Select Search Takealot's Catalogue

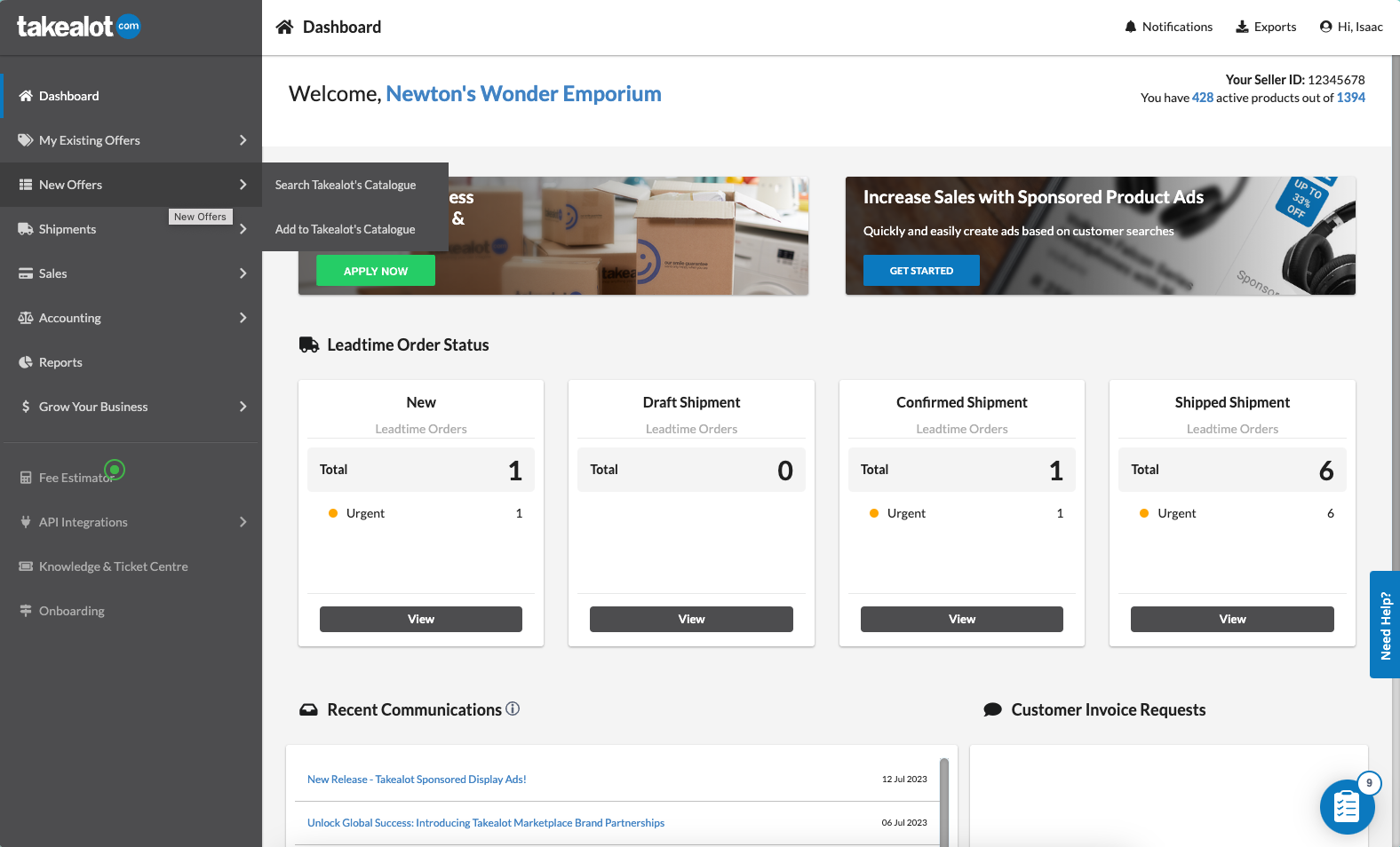(346, 185)
